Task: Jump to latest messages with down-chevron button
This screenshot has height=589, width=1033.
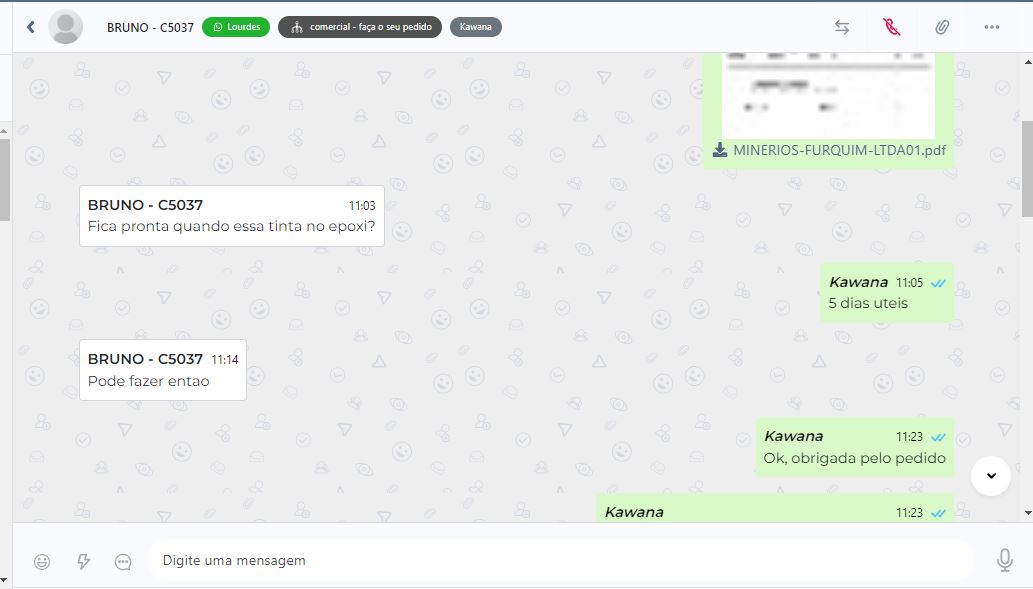Action: click(991, 476)
